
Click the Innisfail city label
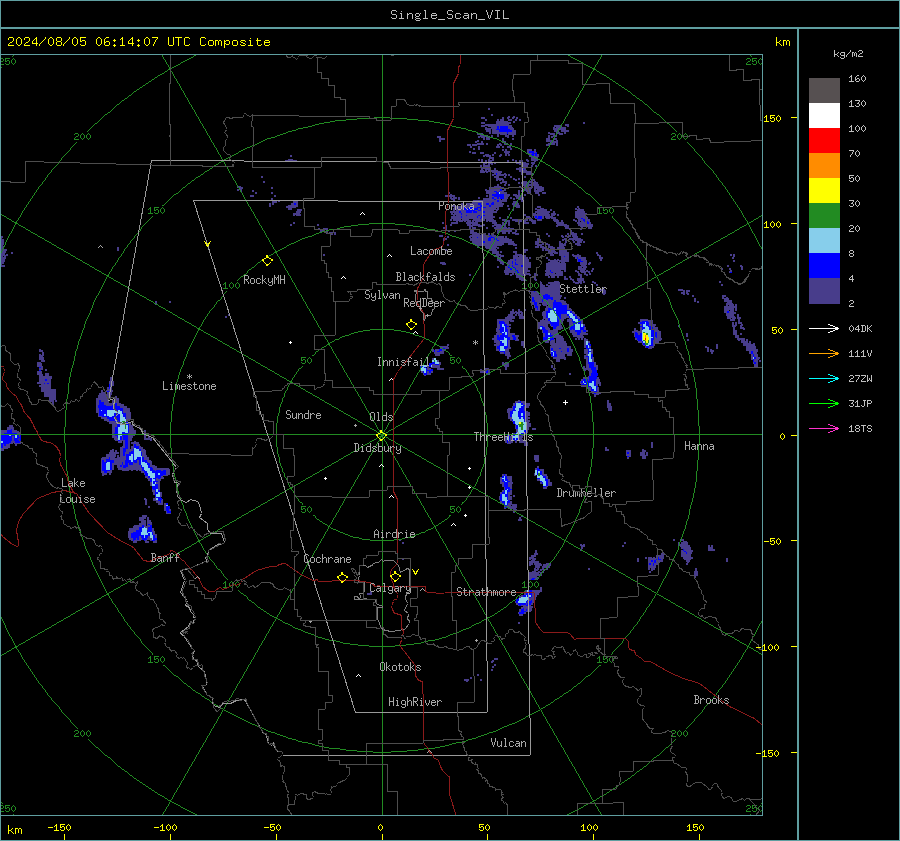point(403,362)
